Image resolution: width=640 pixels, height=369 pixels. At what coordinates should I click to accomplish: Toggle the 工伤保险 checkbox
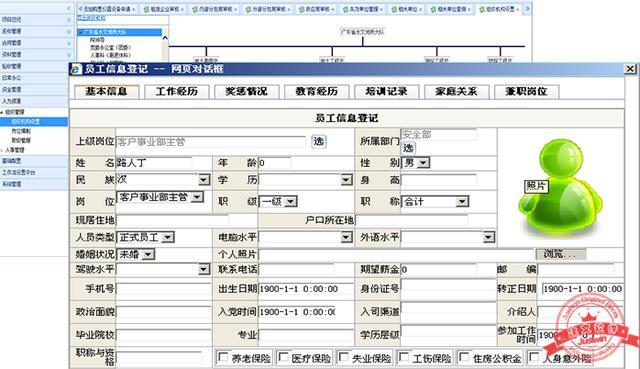[x=403, y=357]
